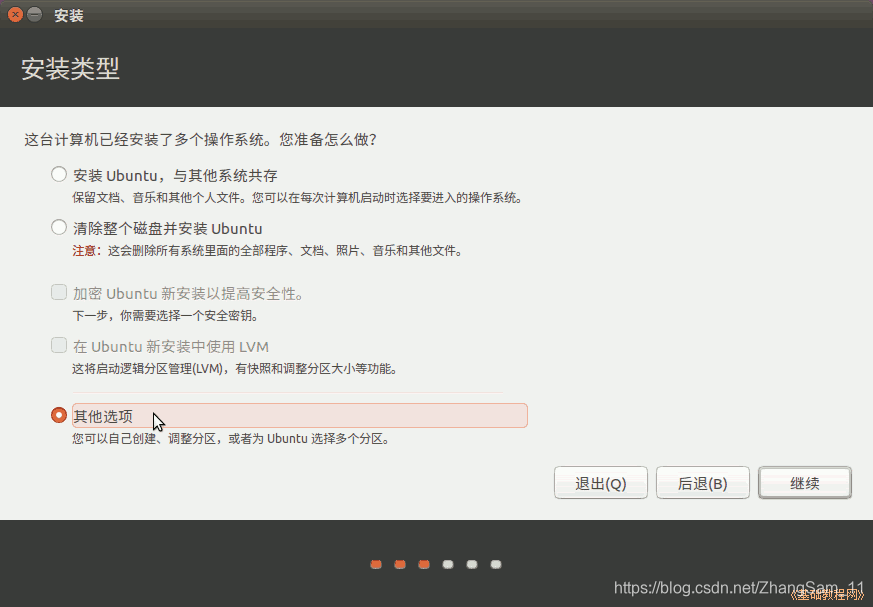Click the 后退(B) button

pos(703,483)
